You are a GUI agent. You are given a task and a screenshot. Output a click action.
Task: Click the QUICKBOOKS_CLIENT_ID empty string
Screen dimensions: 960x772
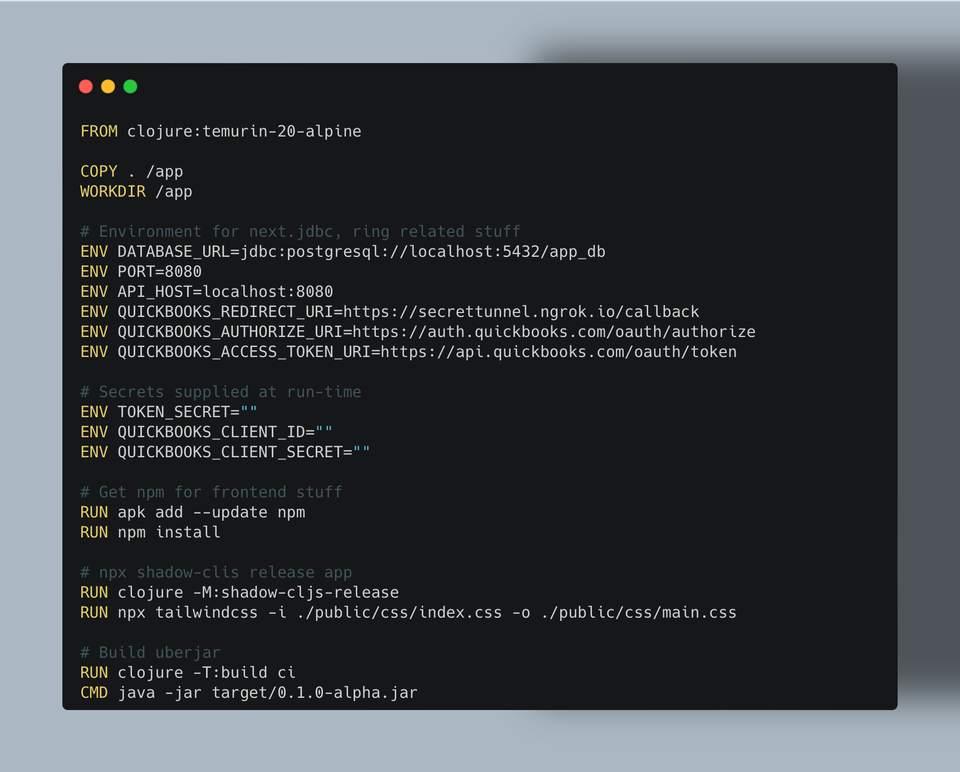(x=325, y=431)
